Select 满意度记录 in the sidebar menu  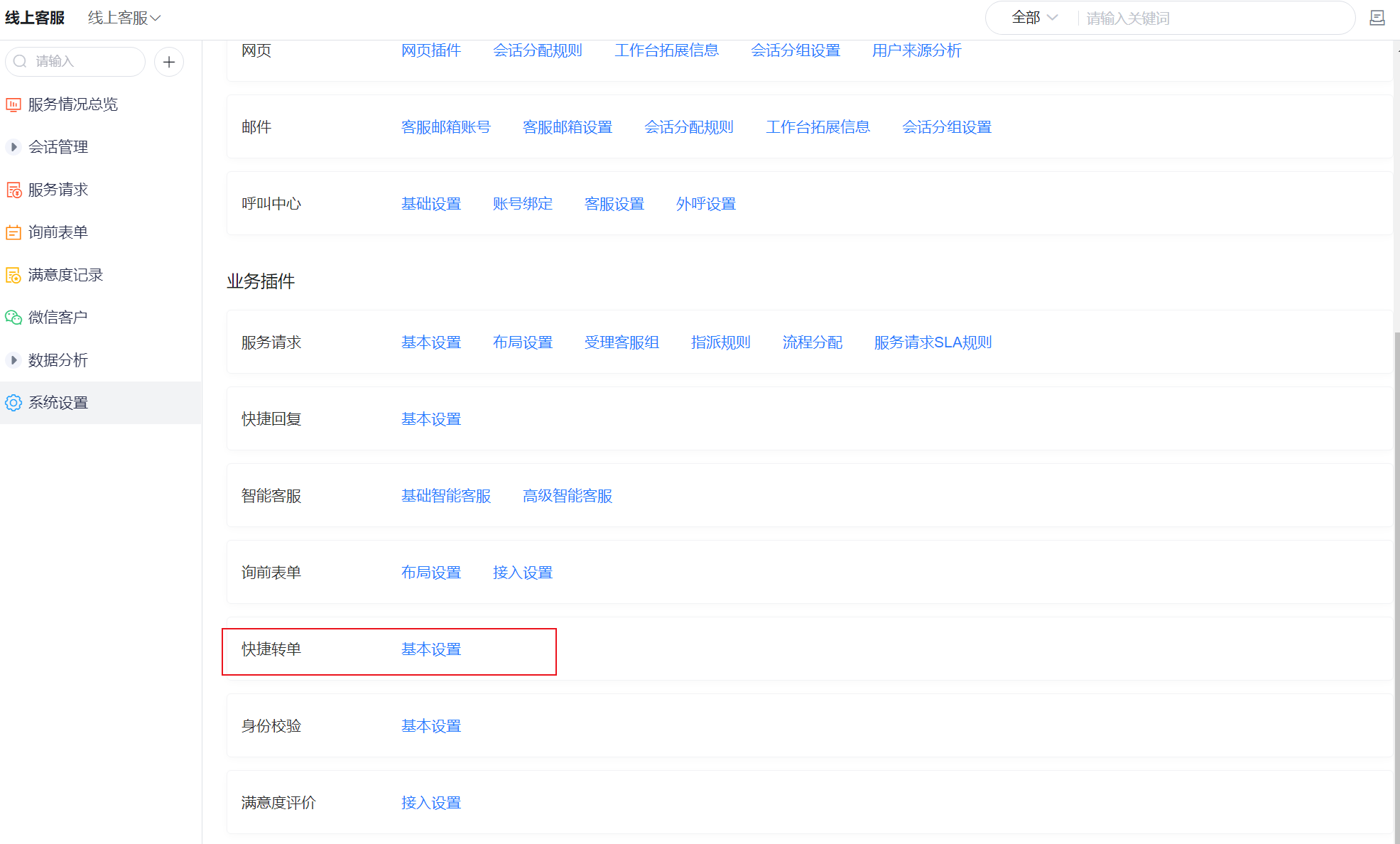tap(65, 275)
